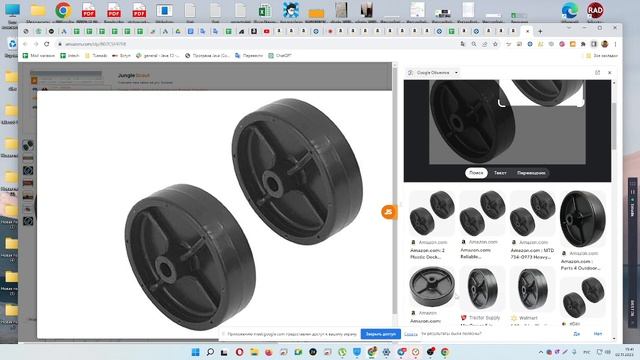Screen dimensions: 640x360
Task: Click the orange JS Jungle Scout badge
Action: pyautogui.click(x=389, y=212)
